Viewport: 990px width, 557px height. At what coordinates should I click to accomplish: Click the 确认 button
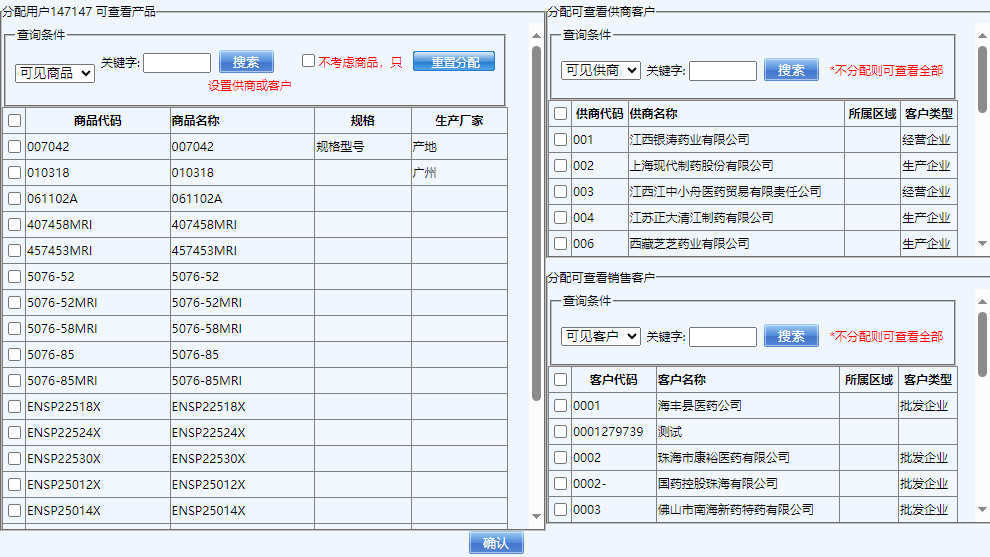(496, 543)
